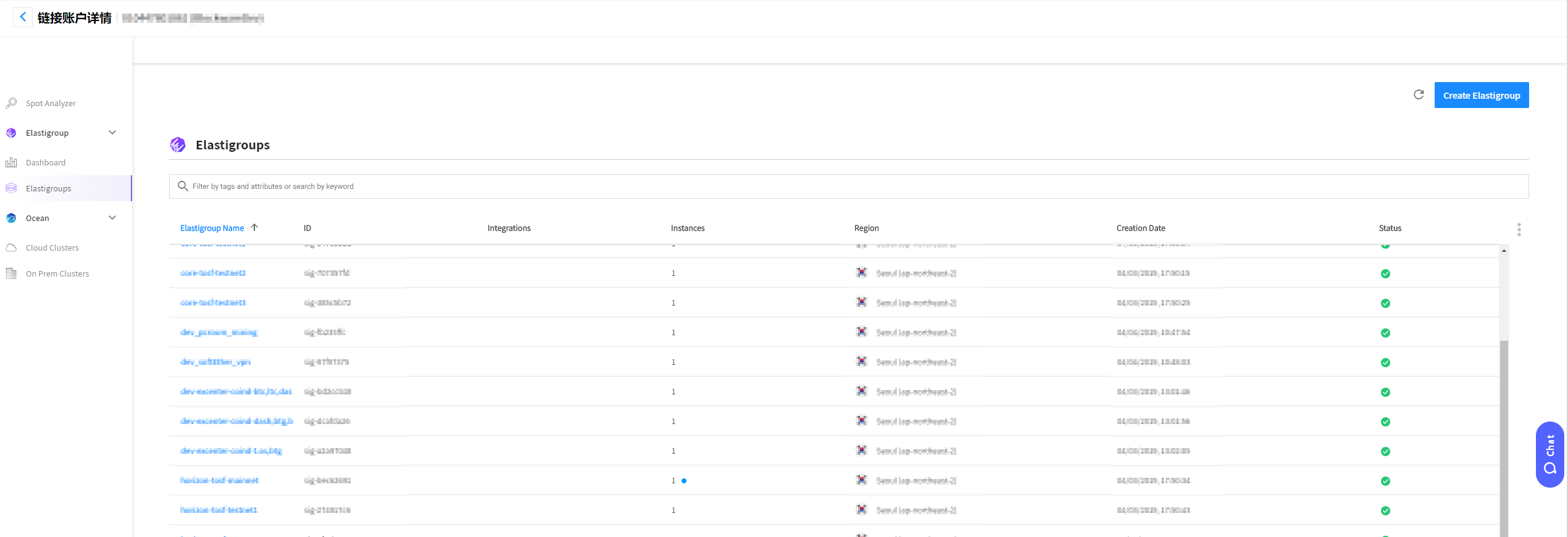The height and width of the screenshot is (537, 1568).
Task: Click the On Prem Clusters building icon
Action: [11, 273]
